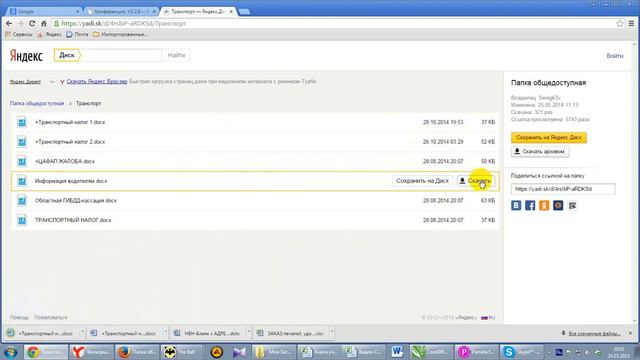
Task: Open the Импортированные bookmarks folder
Action: pos(120,35)
